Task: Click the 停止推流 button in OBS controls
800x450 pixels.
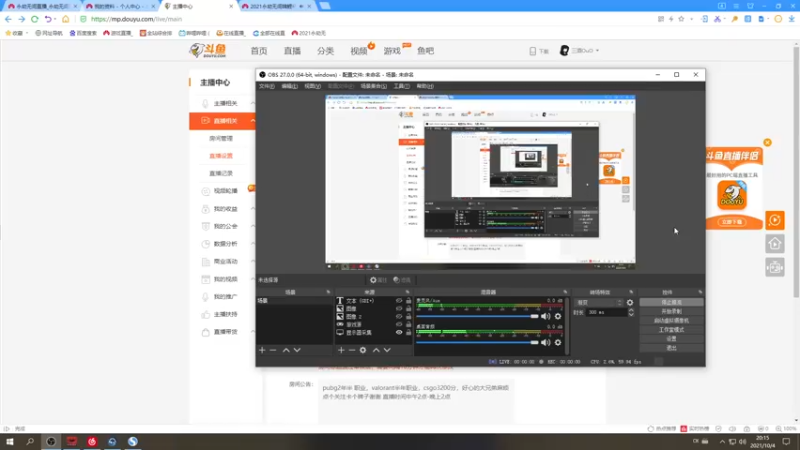Action: coord(671,302)
